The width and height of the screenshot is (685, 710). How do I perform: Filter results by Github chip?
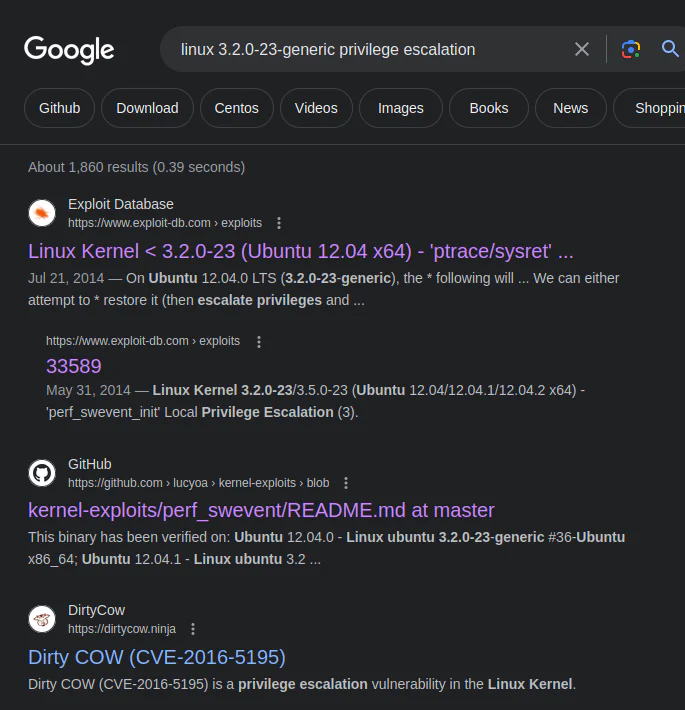pyautogui.click(x=59, y=108)
